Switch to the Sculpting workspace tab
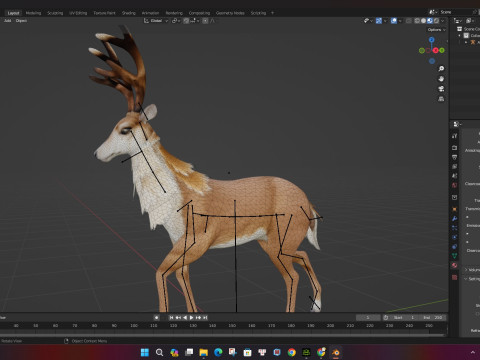This screenshot has height=360, width=480. point(55,13)
